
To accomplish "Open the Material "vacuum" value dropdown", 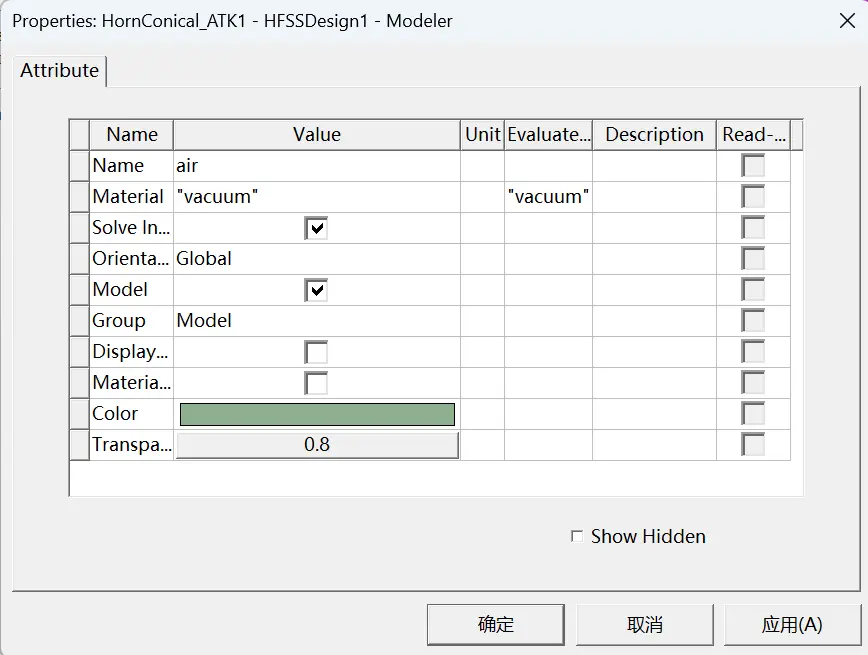I will pyautogui.click(x=317, y=197).
